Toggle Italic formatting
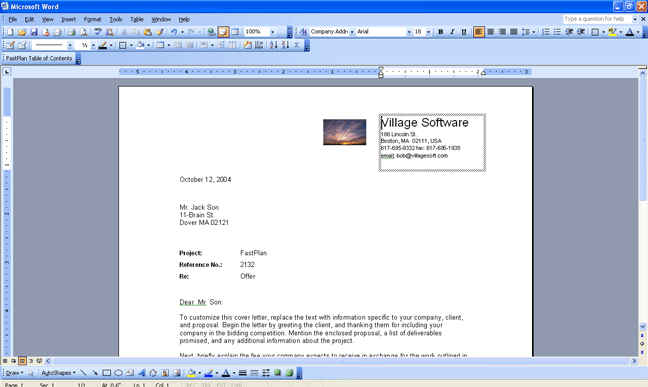648x387 pixels. (x=452, y=32)
